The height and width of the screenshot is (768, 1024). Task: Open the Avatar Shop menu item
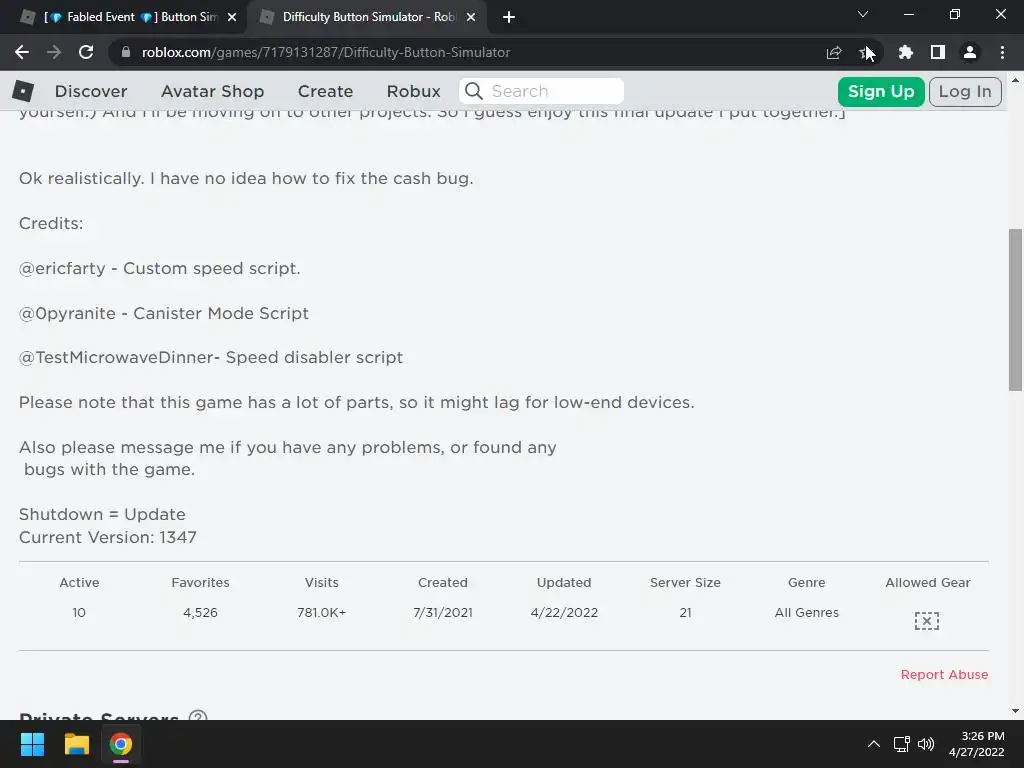point(212,91)
